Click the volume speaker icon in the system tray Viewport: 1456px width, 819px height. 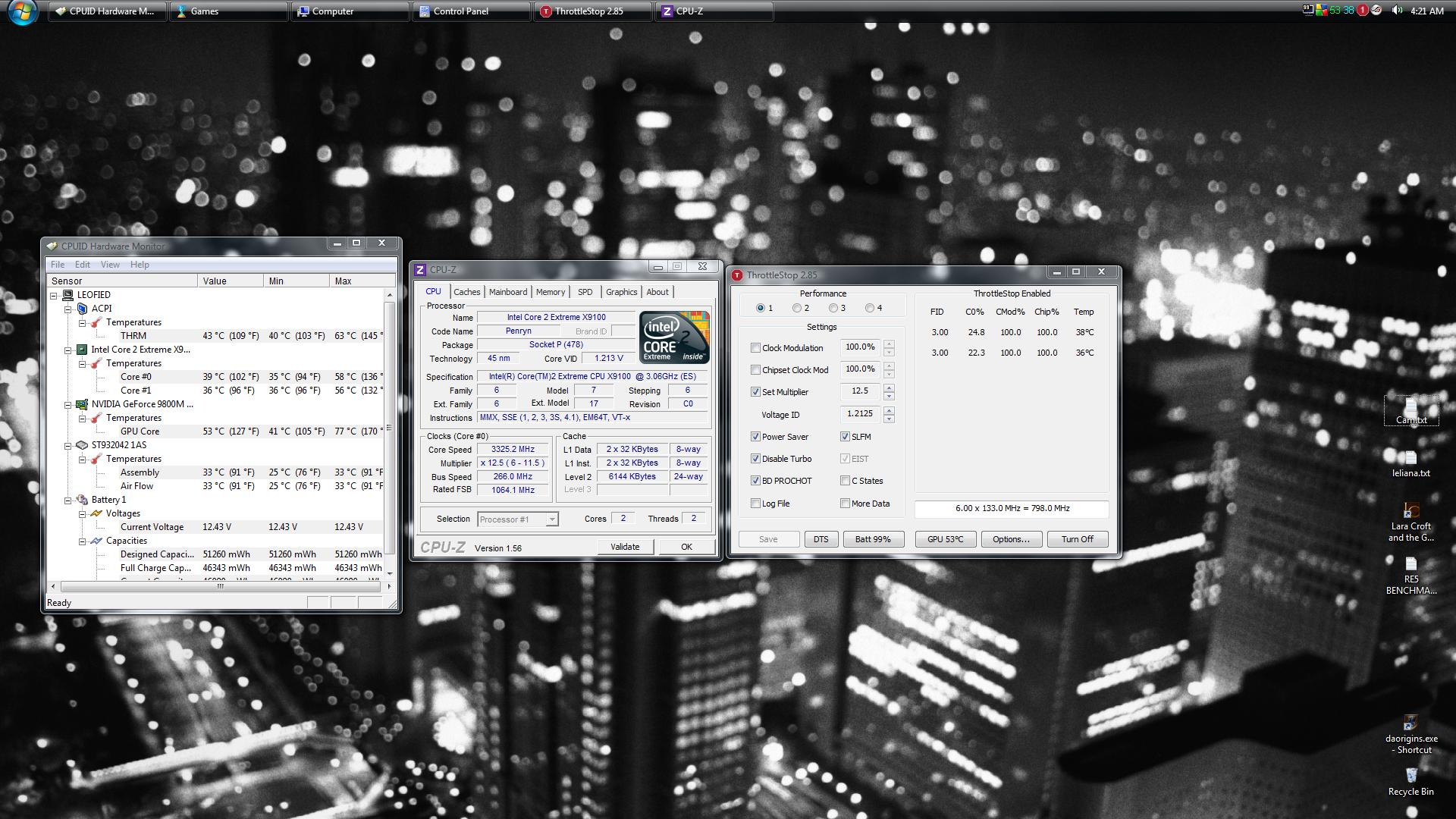[1397, 11]
